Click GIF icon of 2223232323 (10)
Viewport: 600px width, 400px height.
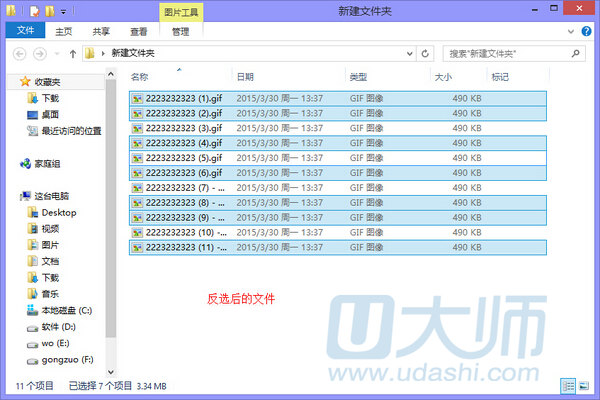coord(137,233)
